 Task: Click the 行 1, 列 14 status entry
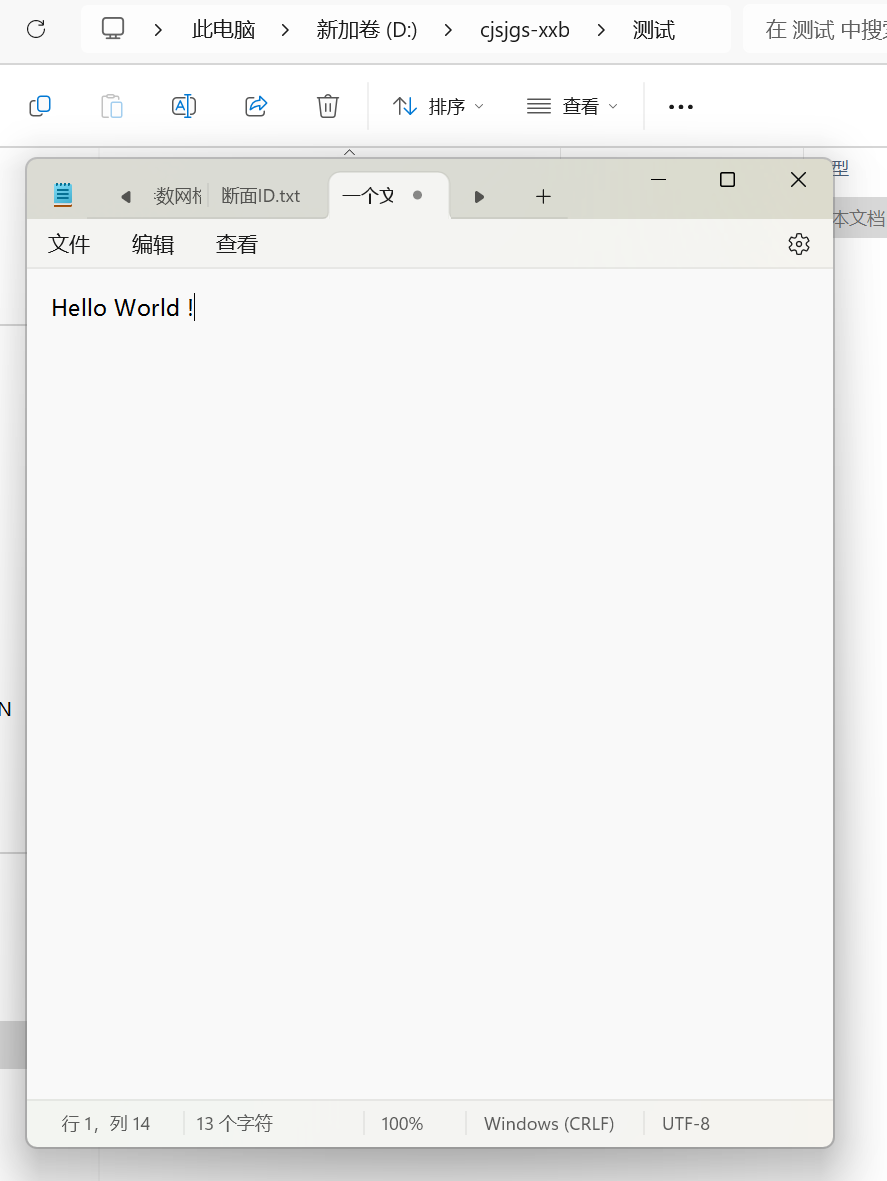click(x=105, y=1124)
